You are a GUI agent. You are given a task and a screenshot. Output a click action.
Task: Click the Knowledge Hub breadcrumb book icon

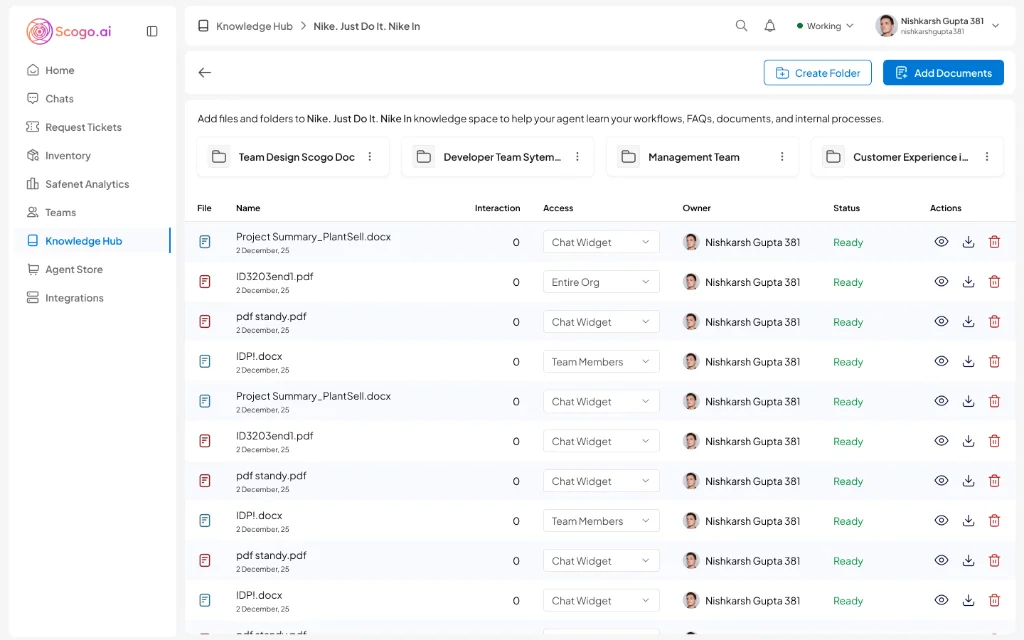[x=206, y=25]
